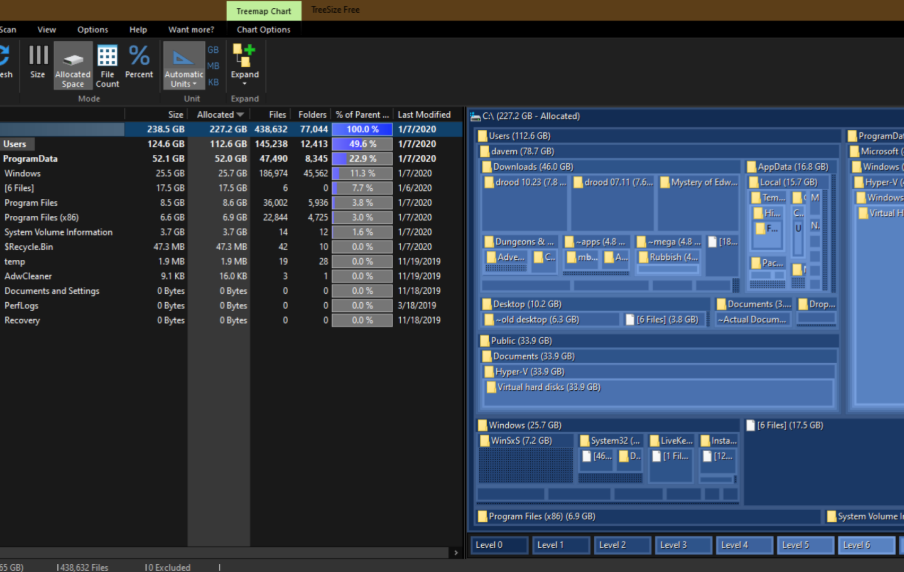Viewport: 904px width, 572px height.
Task: Select the ProgramData row in folder list
Action: point(30,159)
